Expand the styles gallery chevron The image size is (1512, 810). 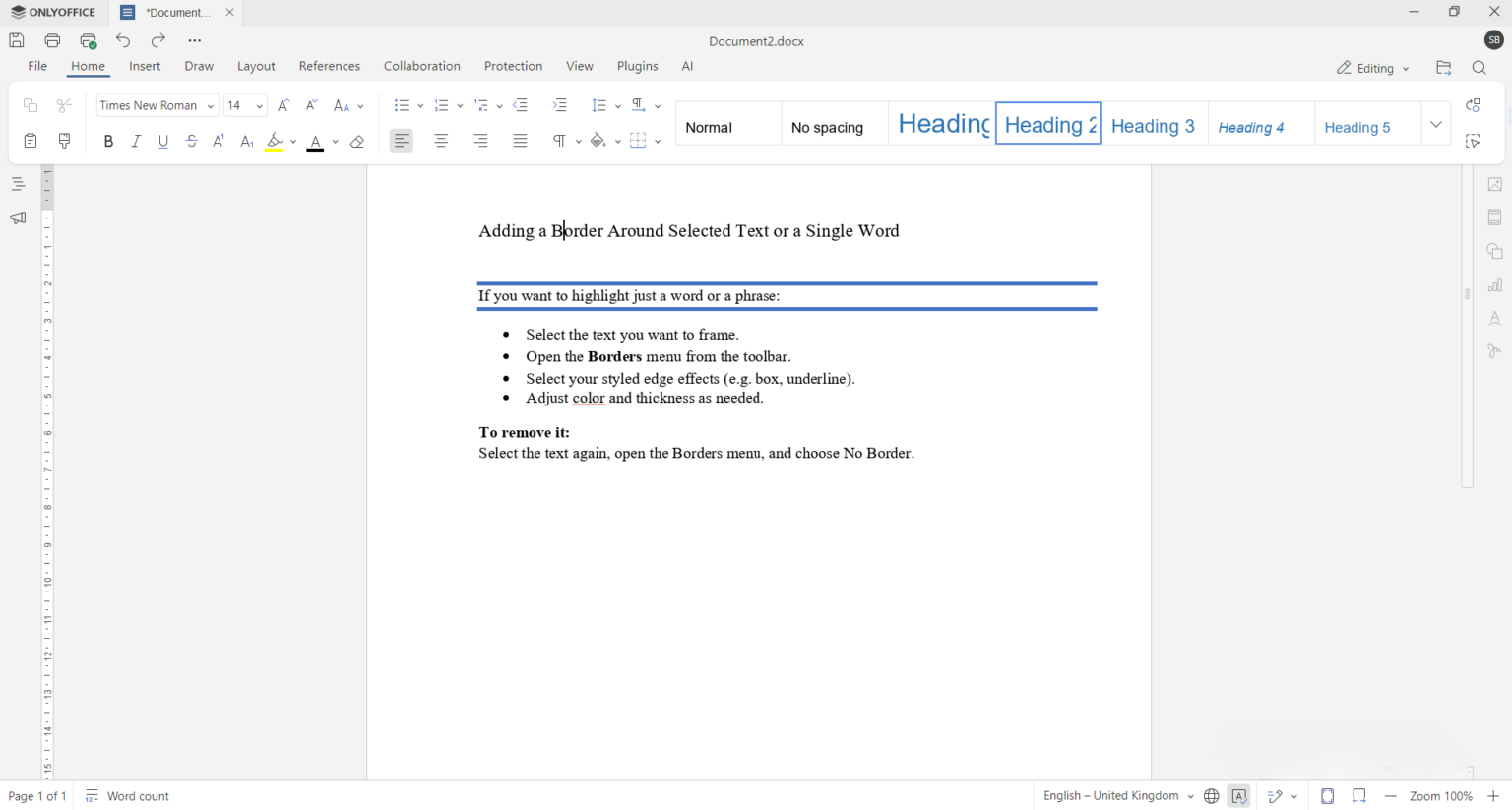pos(1435,123)
